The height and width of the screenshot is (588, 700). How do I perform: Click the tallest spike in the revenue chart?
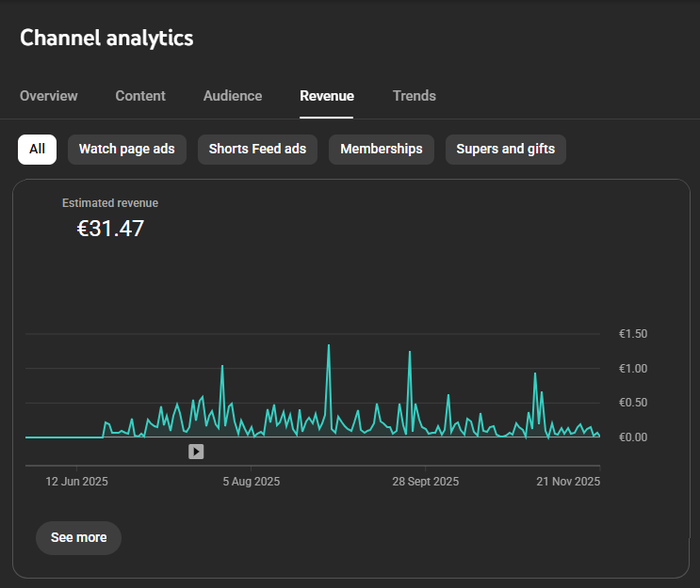pyautogui.click(x=328, y=347)
